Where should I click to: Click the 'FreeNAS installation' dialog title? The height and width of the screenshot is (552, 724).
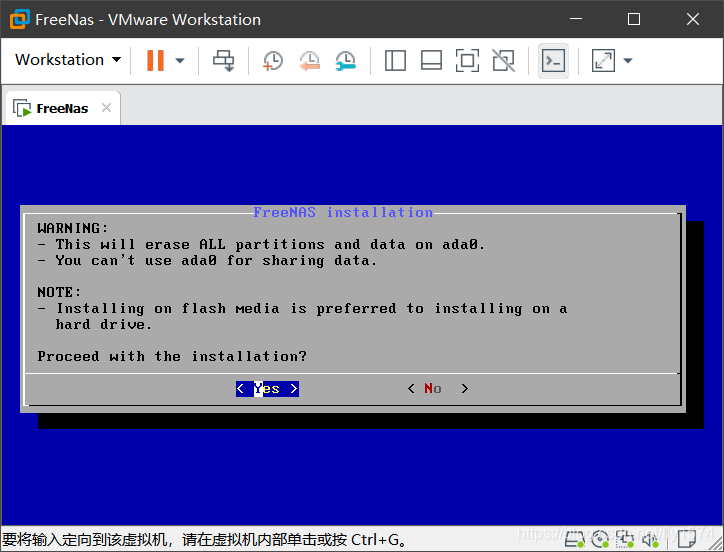[343, 212]
